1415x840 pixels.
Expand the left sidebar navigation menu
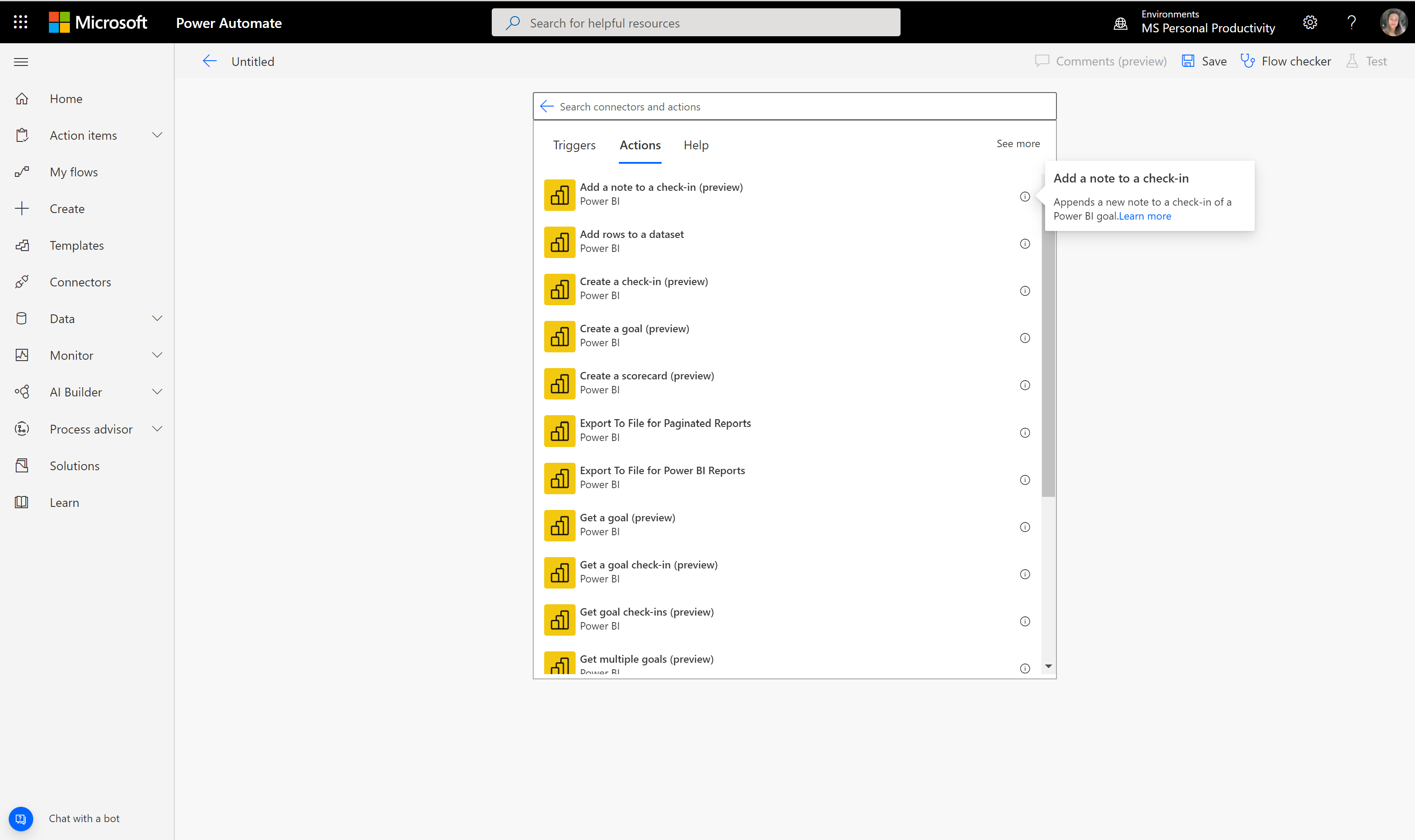[x=21, y=61]
